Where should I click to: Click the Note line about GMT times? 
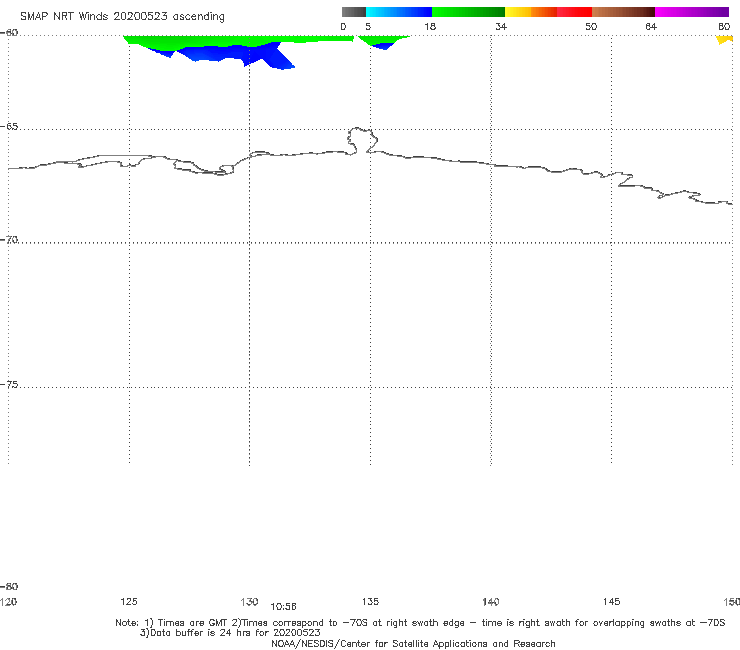point(420,623)
